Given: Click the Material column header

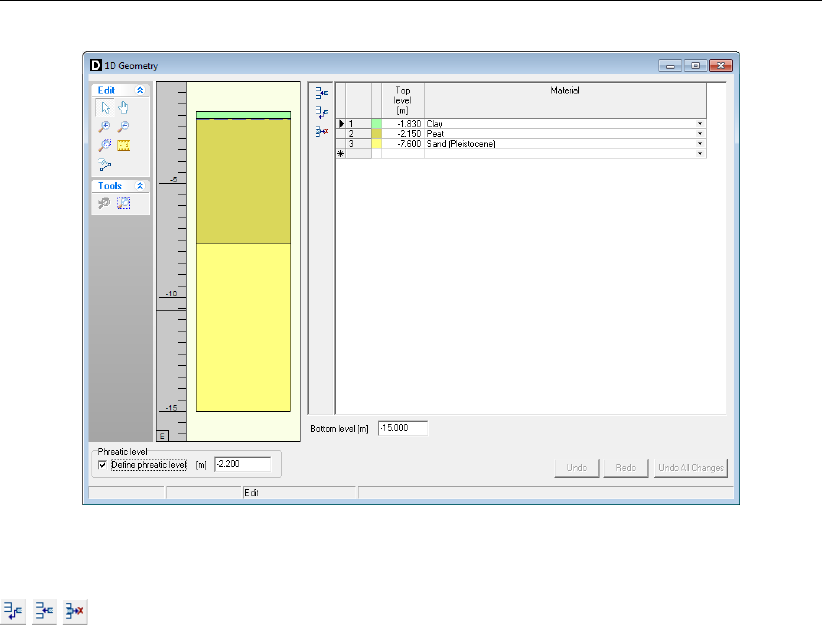Looking at the screenshot, I should tap(565, 101).
